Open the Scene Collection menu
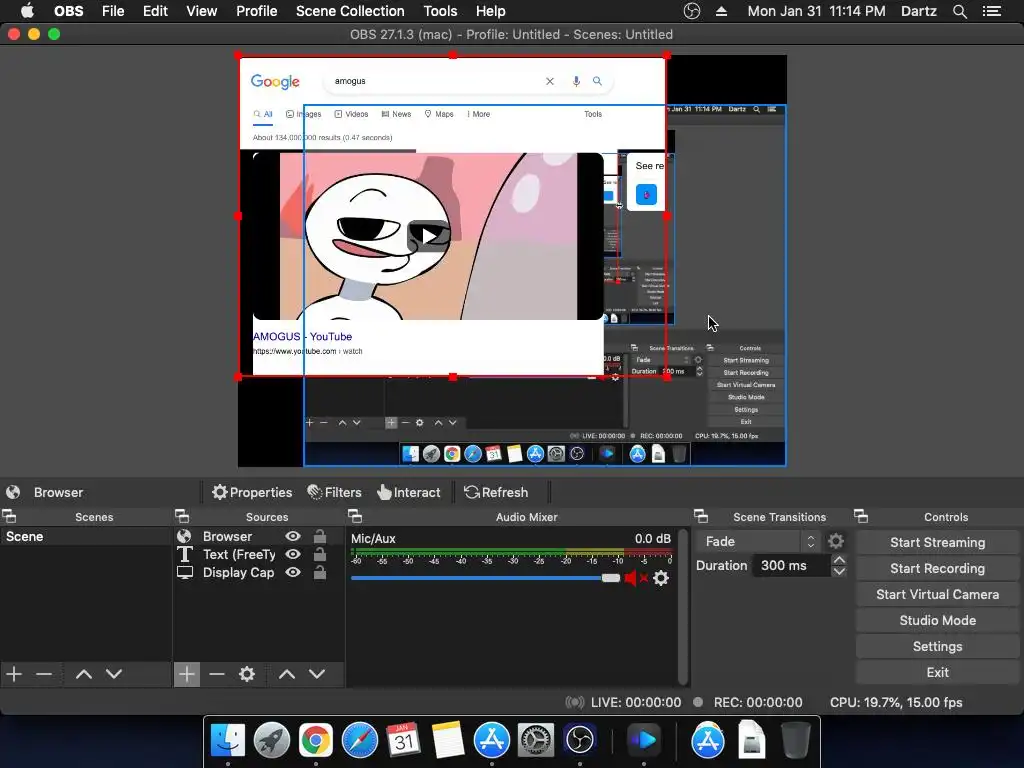This screenshot has height=768, width=1024. (x=350, y=11)
